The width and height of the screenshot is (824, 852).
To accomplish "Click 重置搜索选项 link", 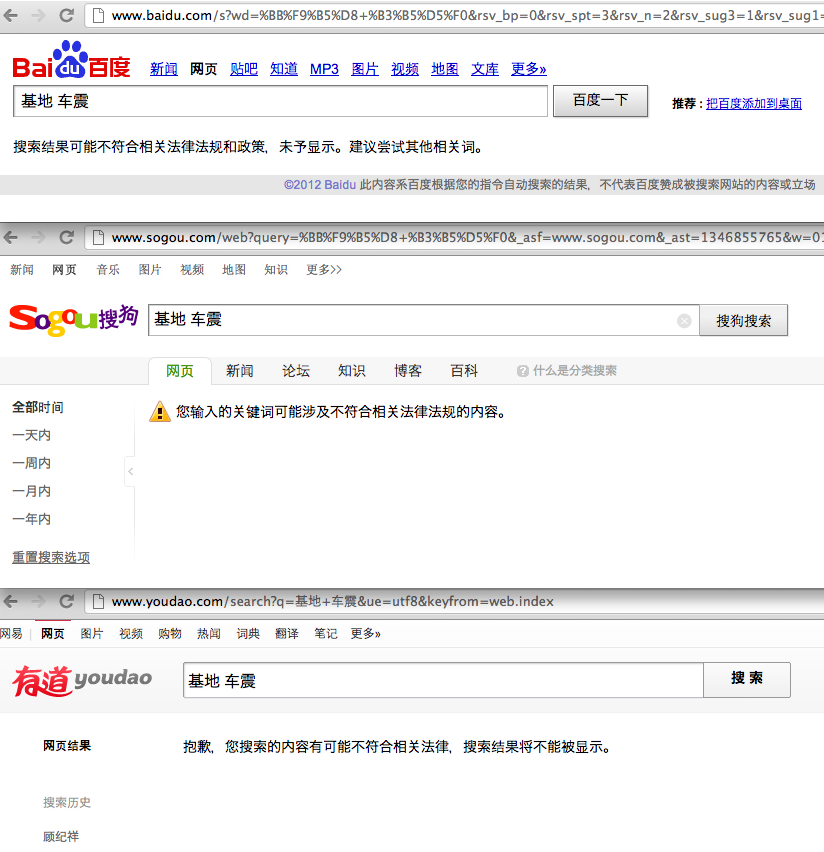I will [x=51, y=557].
